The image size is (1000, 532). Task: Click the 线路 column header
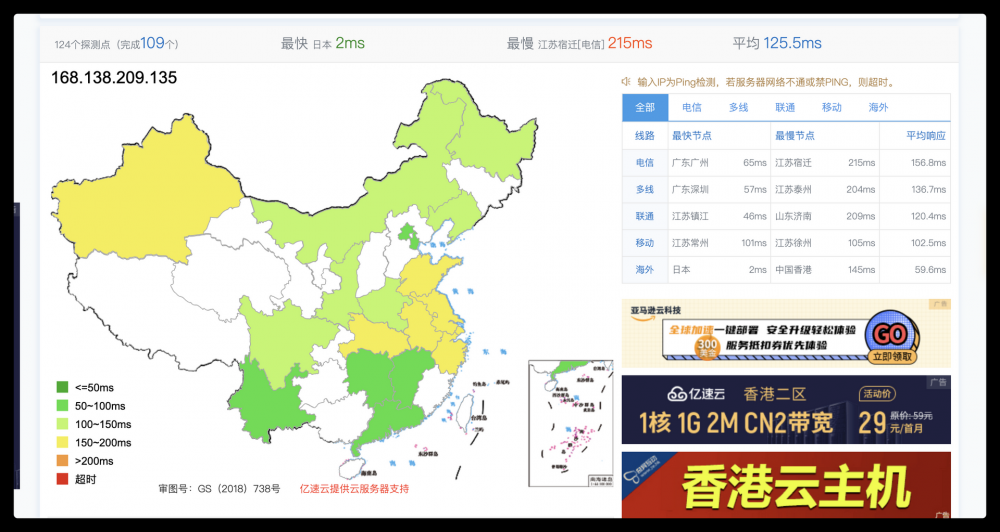[x=645, y=136]
